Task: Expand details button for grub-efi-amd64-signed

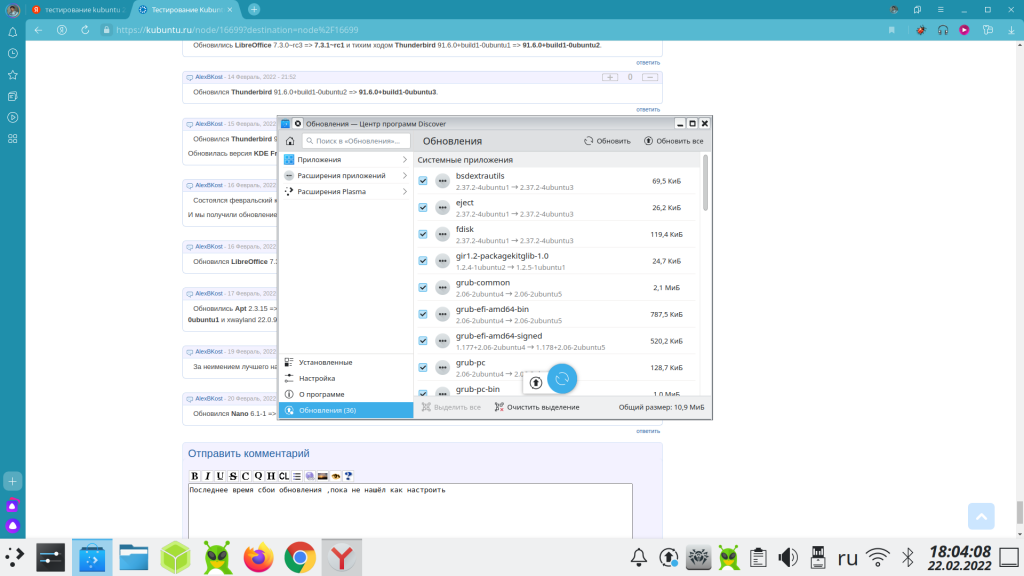Action: pos(443,341)
